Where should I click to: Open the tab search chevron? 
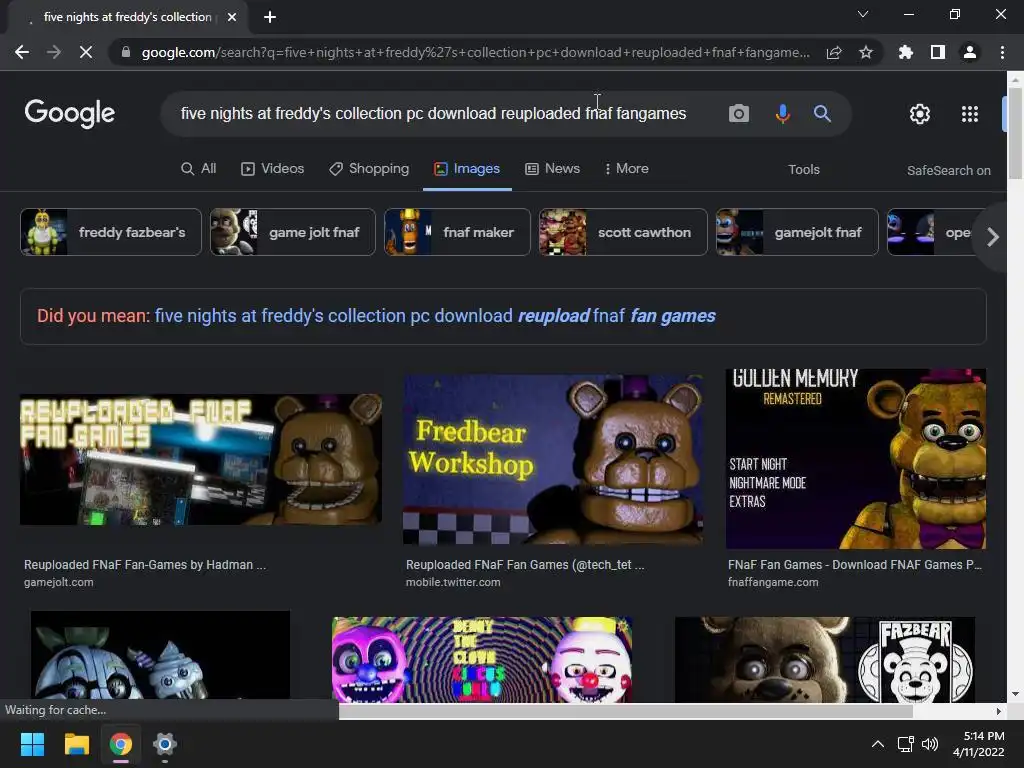pyautogui.click(x=863, y=14)
